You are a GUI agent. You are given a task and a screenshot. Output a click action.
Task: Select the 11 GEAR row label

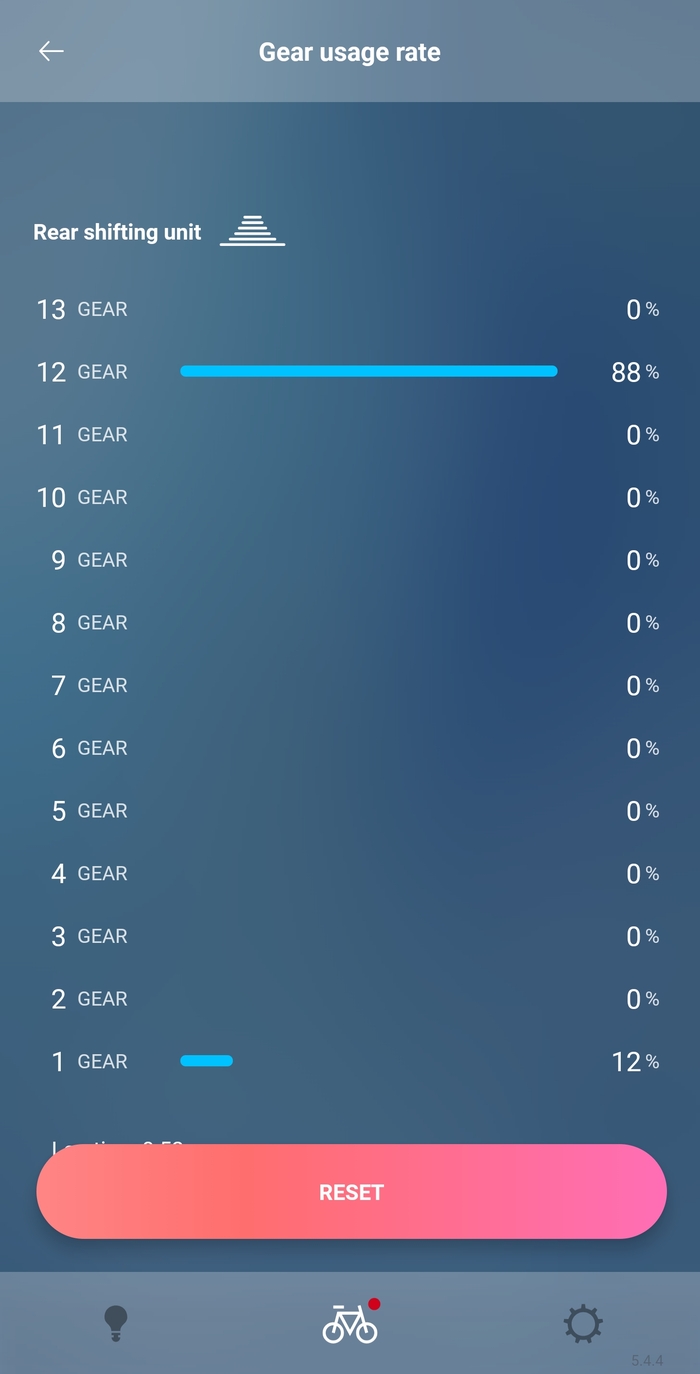coord(82,435)
